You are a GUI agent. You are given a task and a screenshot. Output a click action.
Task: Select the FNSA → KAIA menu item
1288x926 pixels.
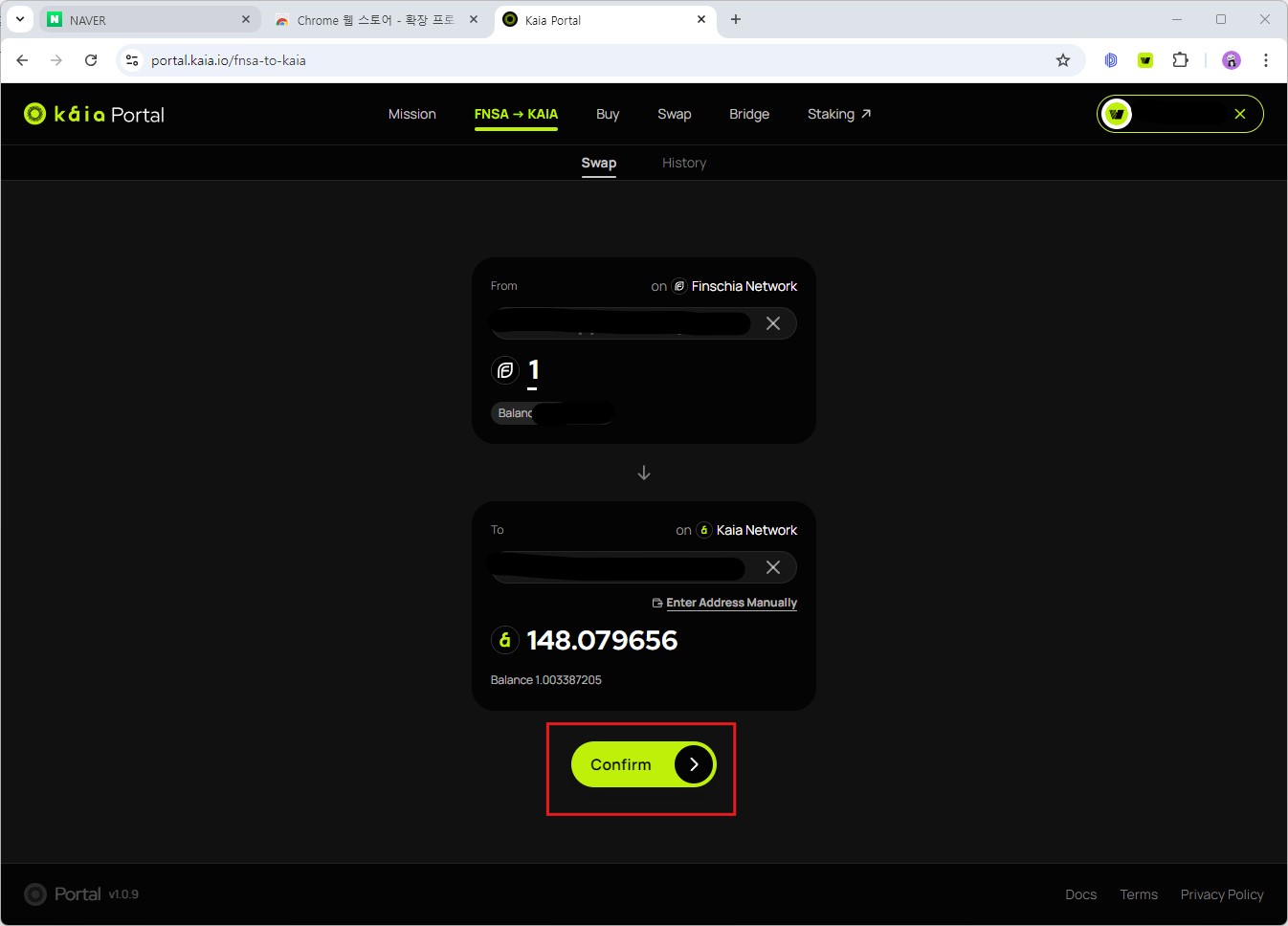click(x=516, y=114)
